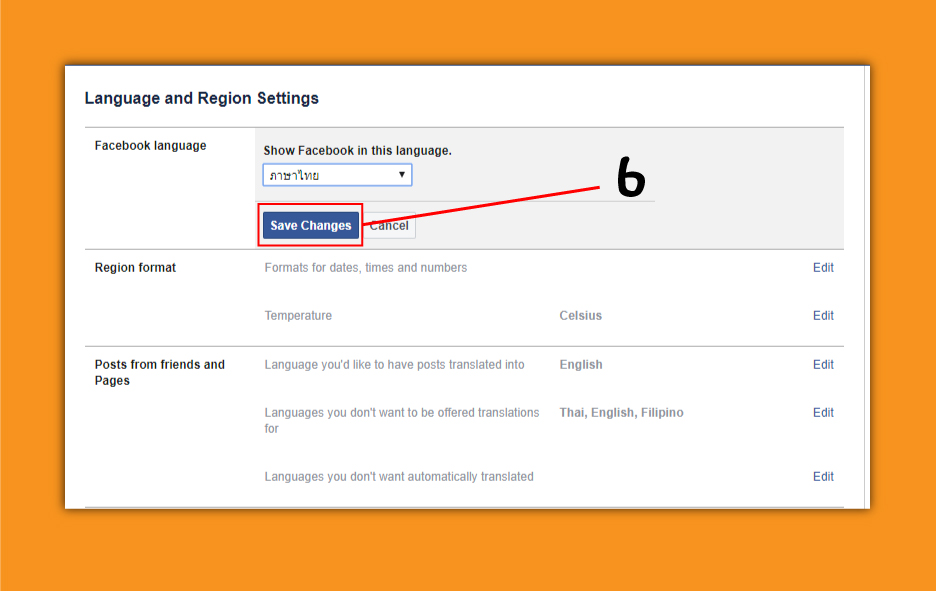The height and width of the screenshot is (591, 936).
Task: Edit language posts are translated into
Action: (823, 364)
